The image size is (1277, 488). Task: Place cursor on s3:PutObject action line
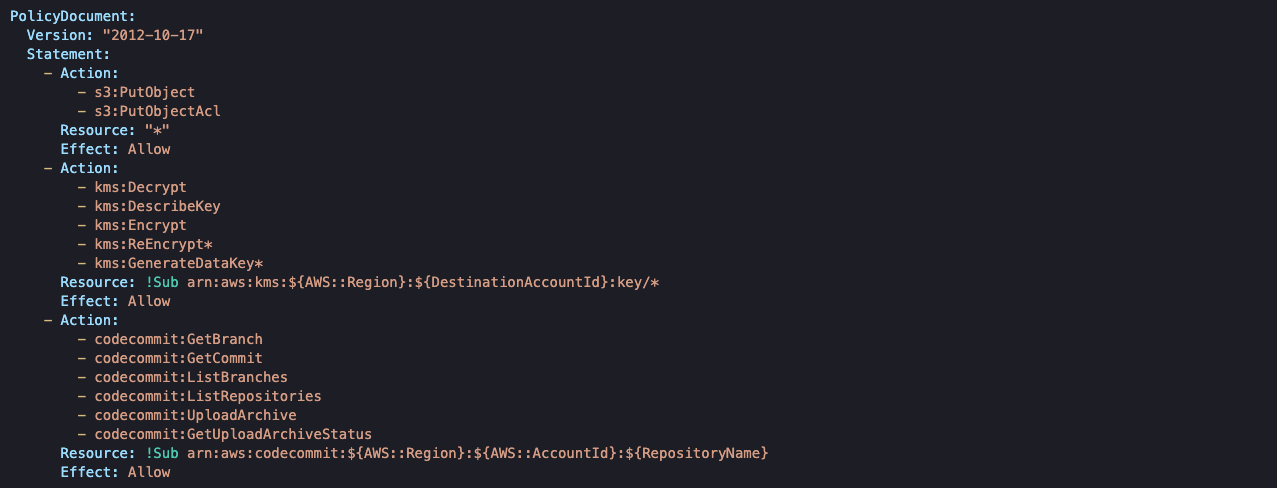[144, 92]
